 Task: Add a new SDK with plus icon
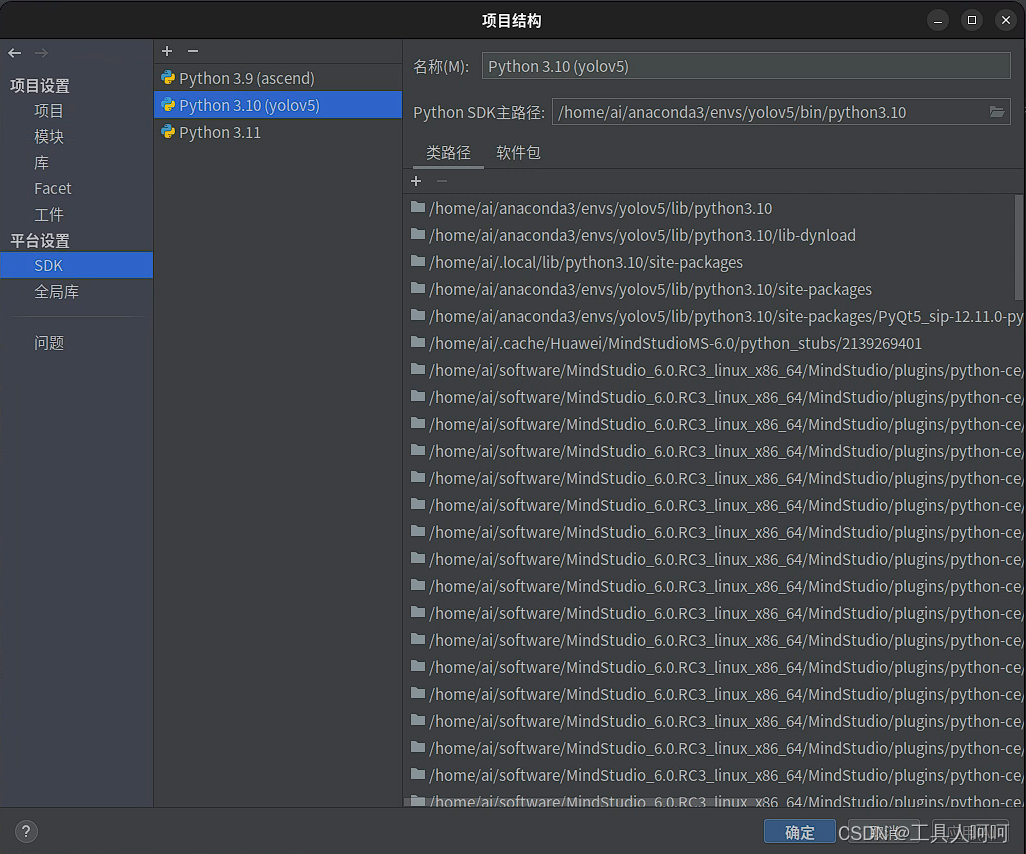pos(167,51)
